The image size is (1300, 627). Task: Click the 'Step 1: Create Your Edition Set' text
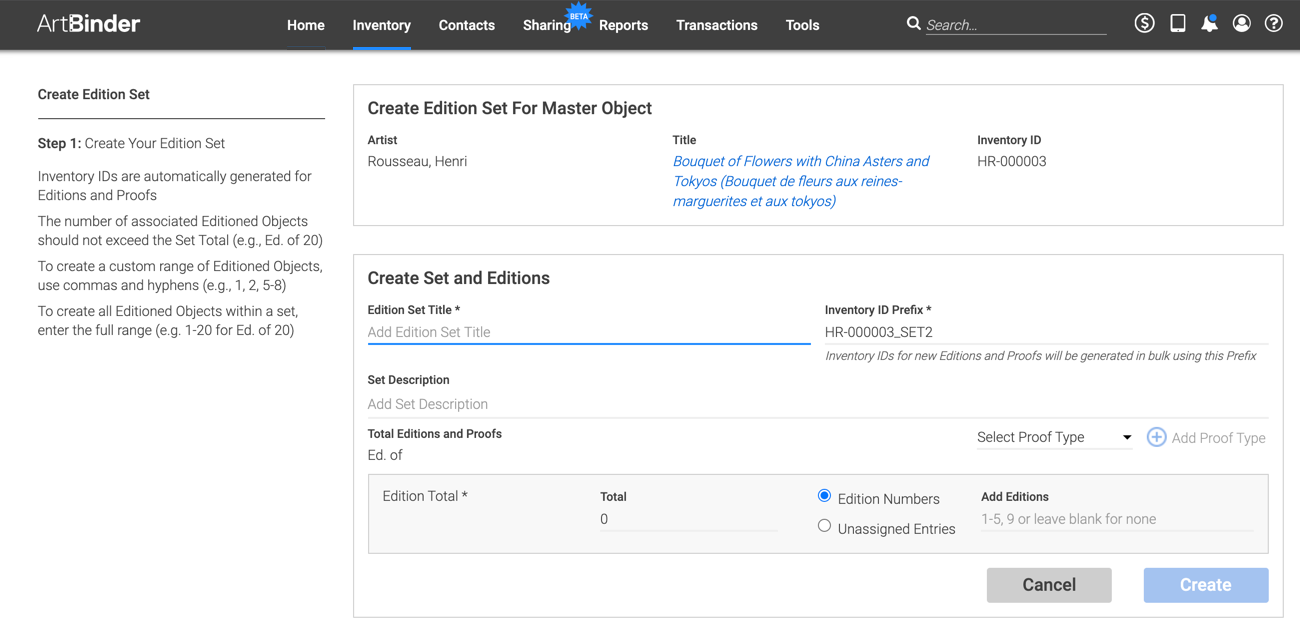[x=131, y=143]
